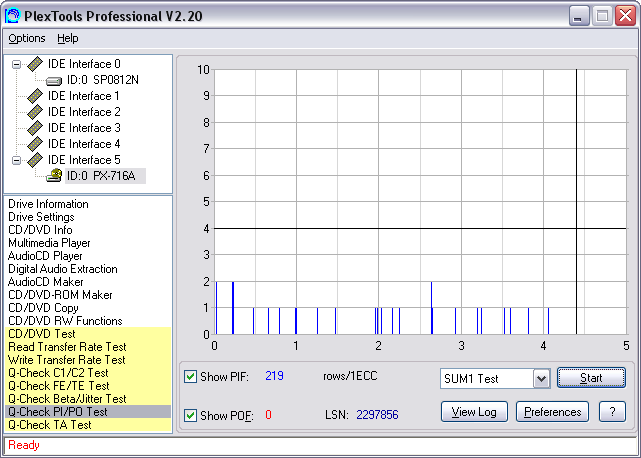Click the PX-716A optical drive icon
Image resolution: width=641 pixels, height=458 pixels.
point(54,176)
